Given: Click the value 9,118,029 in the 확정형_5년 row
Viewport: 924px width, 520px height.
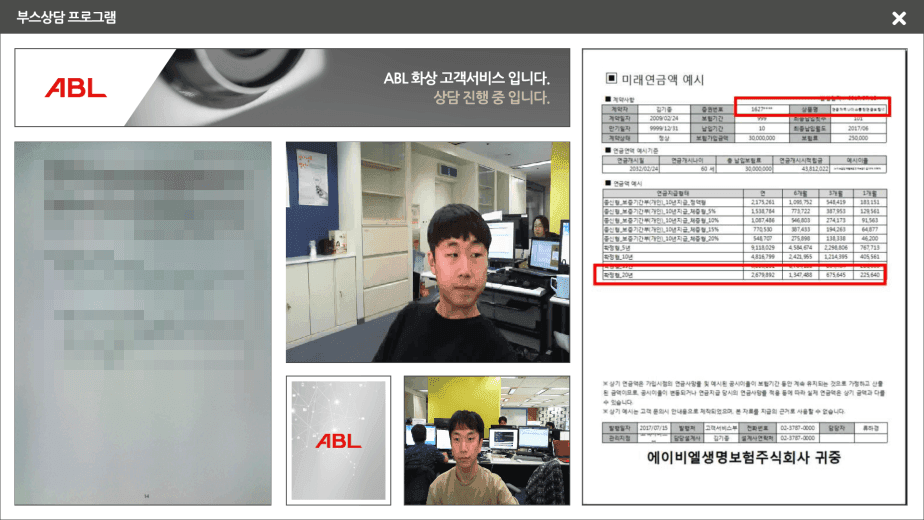Looking at the screenshot, I should 763,248.
